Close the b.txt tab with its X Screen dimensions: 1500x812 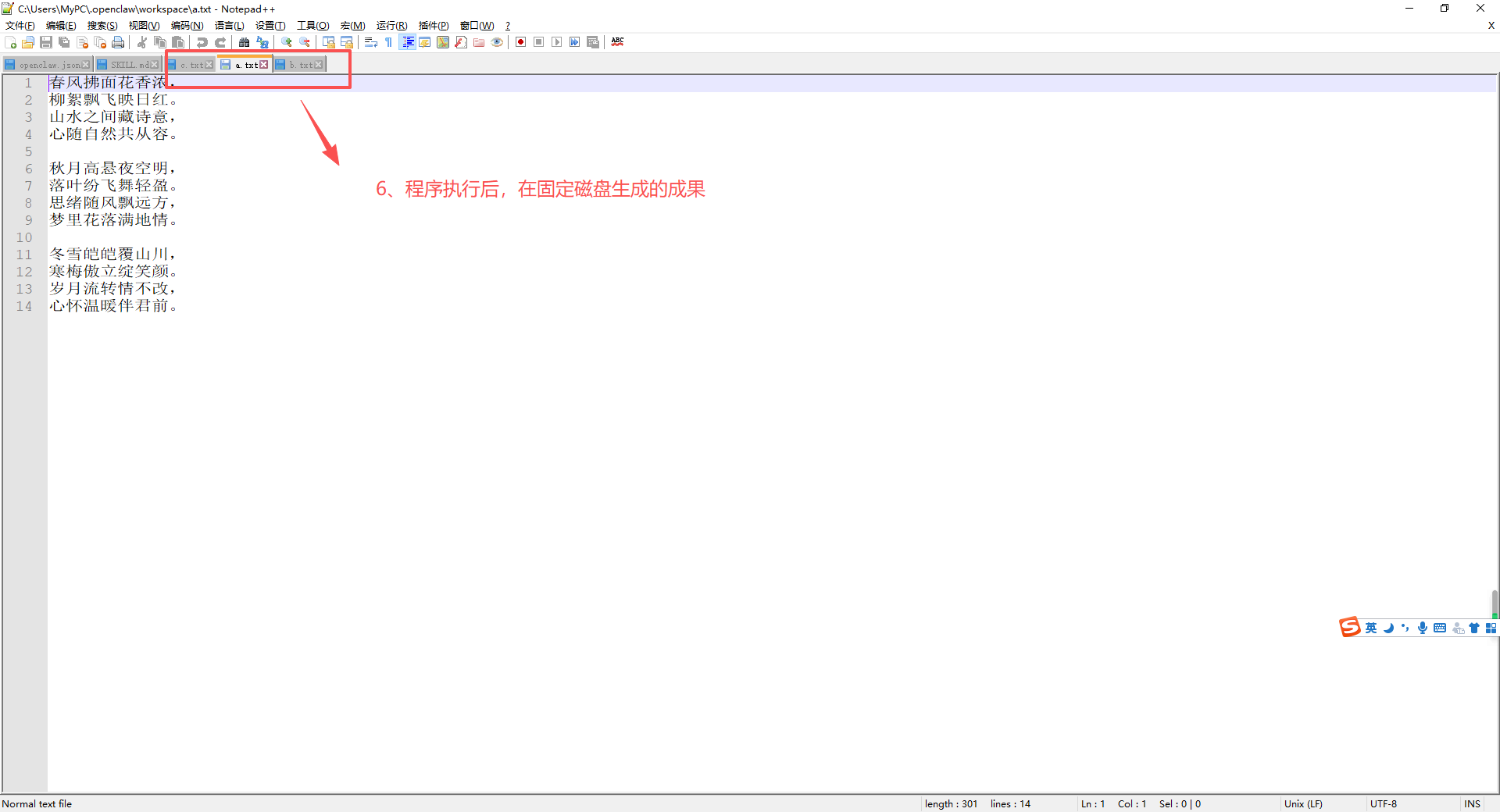coord(318,65)
